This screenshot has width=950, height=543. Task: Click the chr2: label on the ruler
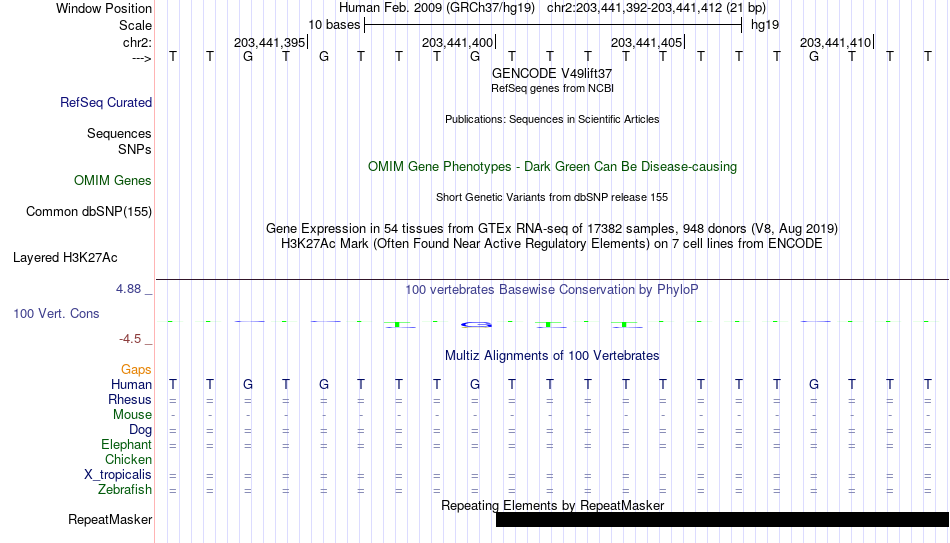tap(138, 42)
